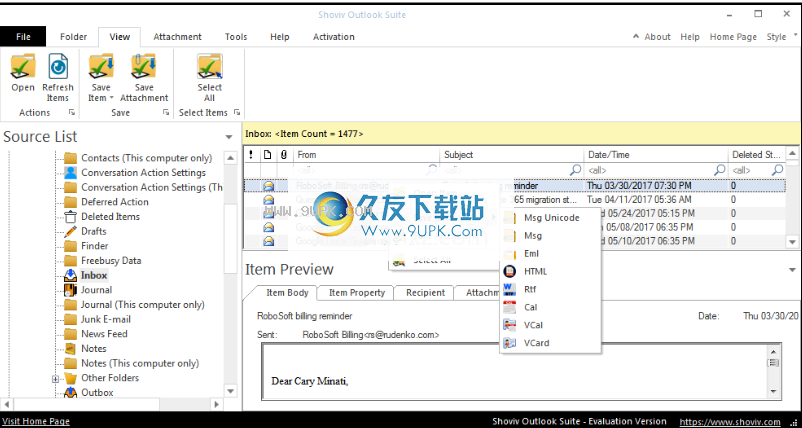The image size is (802, 428).
Task: Click the Save Item icon
Action: 101,67
